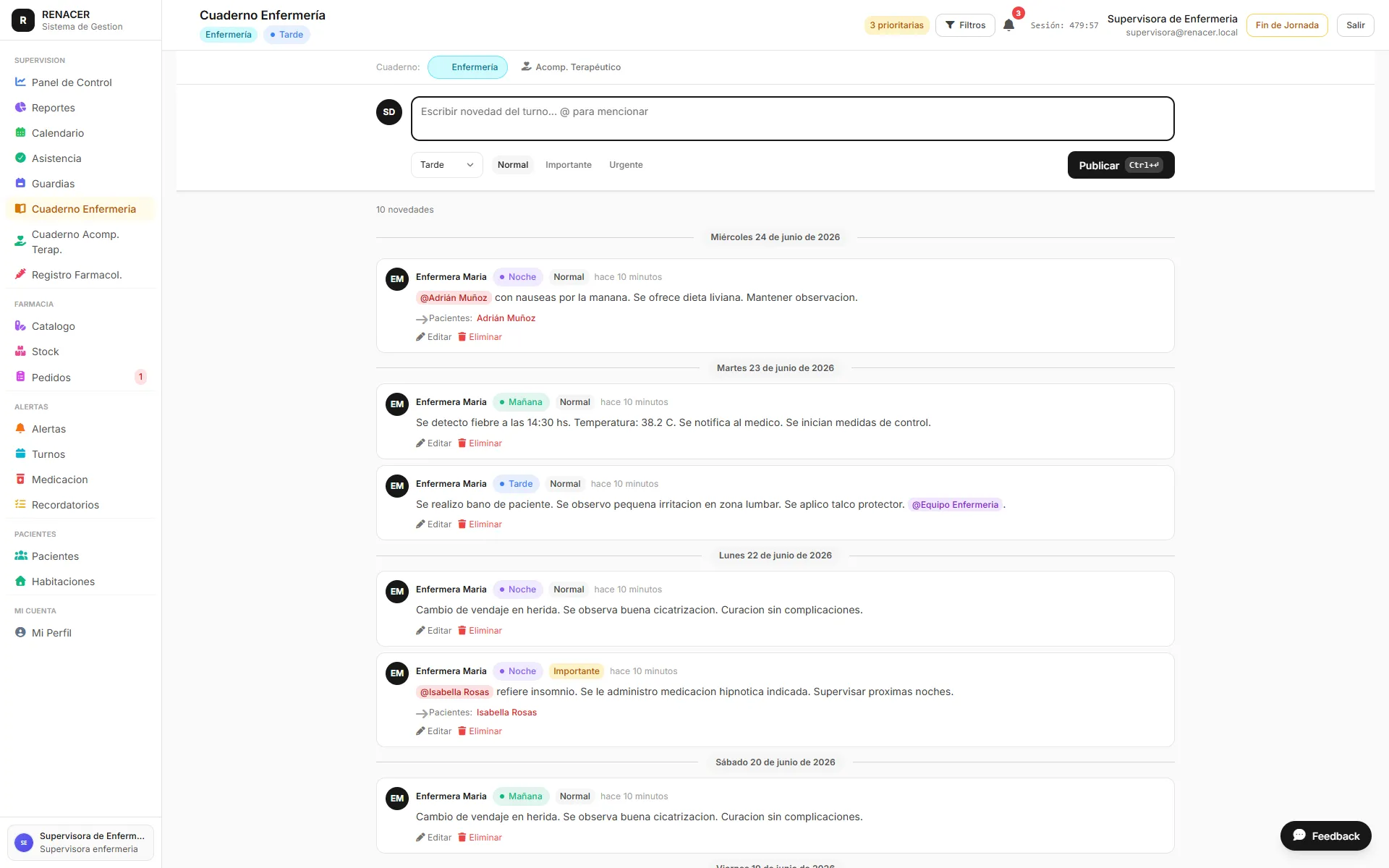The image size is (1389, 868).
Task: Click Fin de Jornada button
Action: pos(1287,25)
